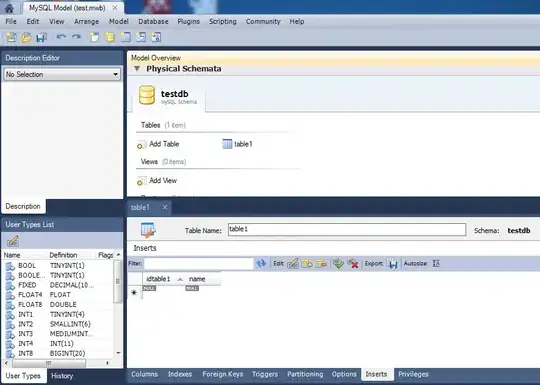Switch to the Foreign Keys tab
Viewport: 540px width, 385px height.
(x=222, y=374)
